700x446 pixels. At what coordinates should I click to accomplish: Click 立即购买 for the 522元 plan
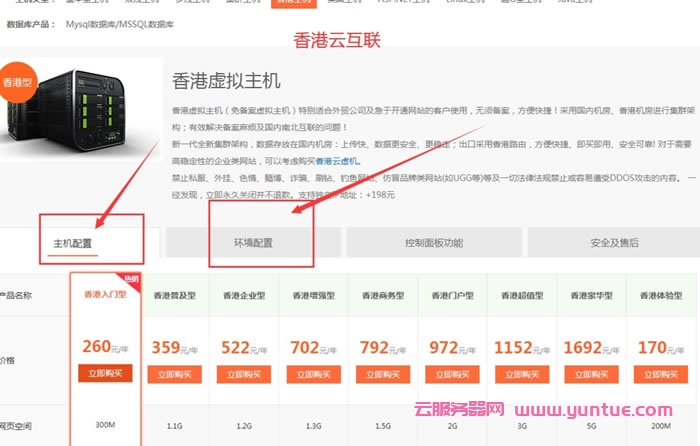(x=249, y=374)
